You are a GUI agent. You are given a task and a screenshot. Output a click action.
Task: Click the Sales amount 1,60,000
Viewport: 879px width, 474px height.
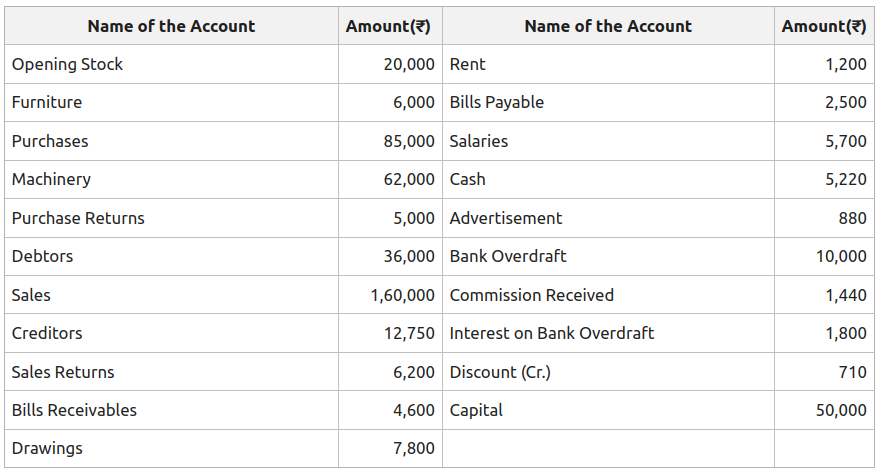402,295
